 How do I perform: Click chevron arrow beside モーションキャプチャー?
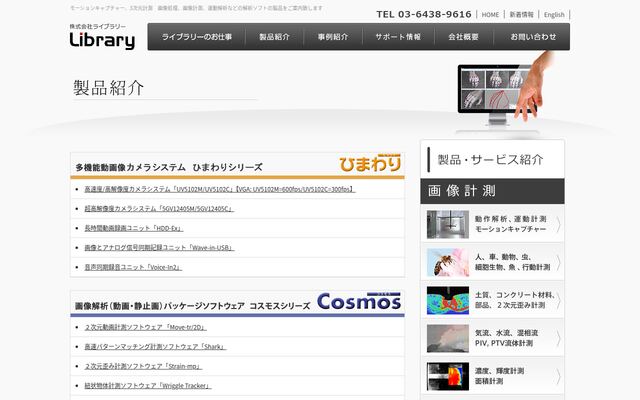[559, 224]
